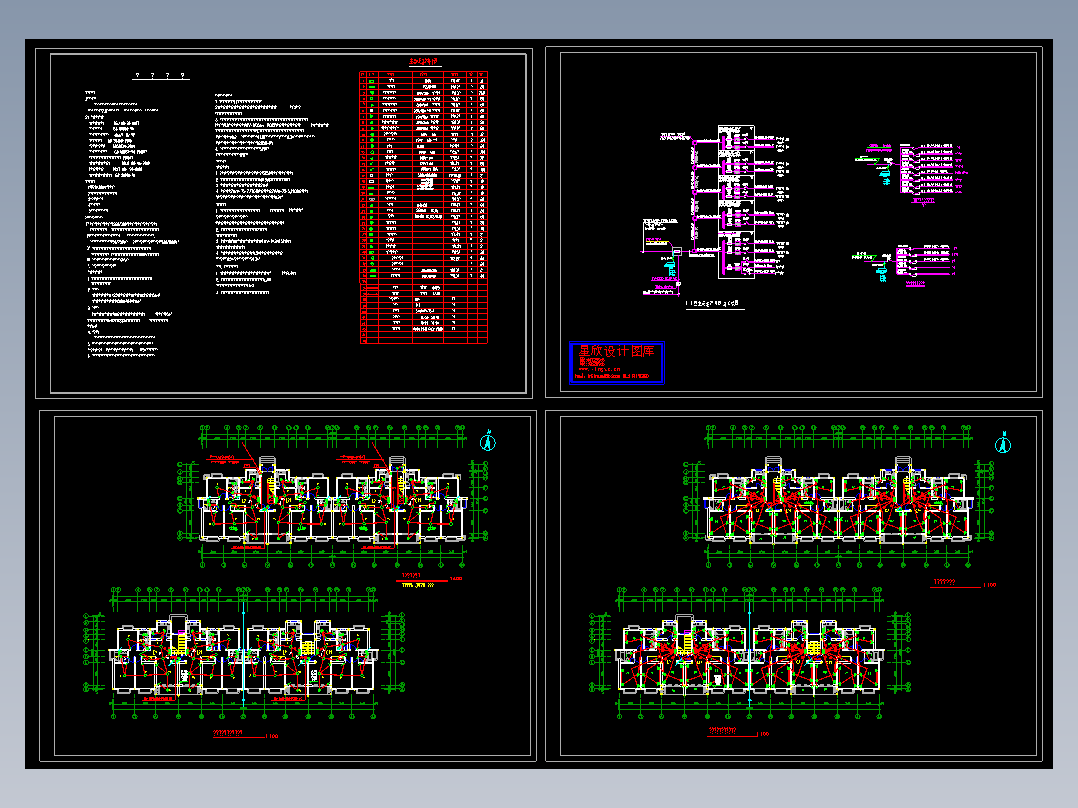Image resolution: width=1078 pixels, height=808 pixels.
Task: Select the underlined caption beneath the riser diagram
Action: (715, 304)
